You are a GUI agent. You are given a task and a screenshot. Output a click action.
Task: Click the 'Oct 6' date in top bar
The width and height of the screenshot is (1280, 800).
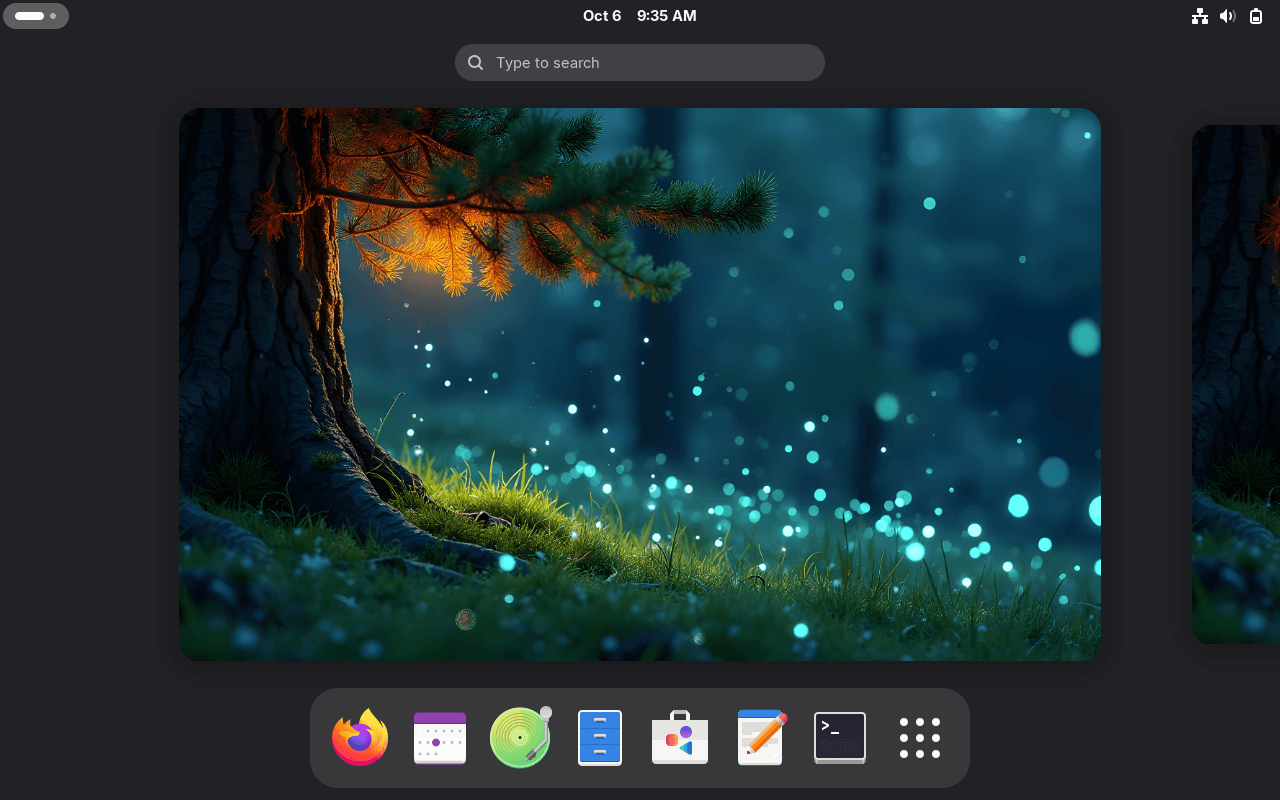(x=602, y=16)
